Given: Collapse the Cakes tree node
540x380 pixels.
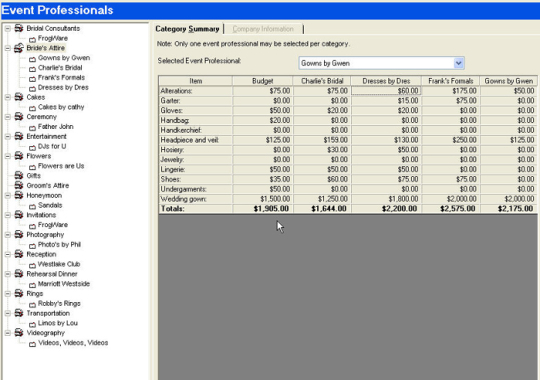Looking at the screenshot, I should pos(8,97).
